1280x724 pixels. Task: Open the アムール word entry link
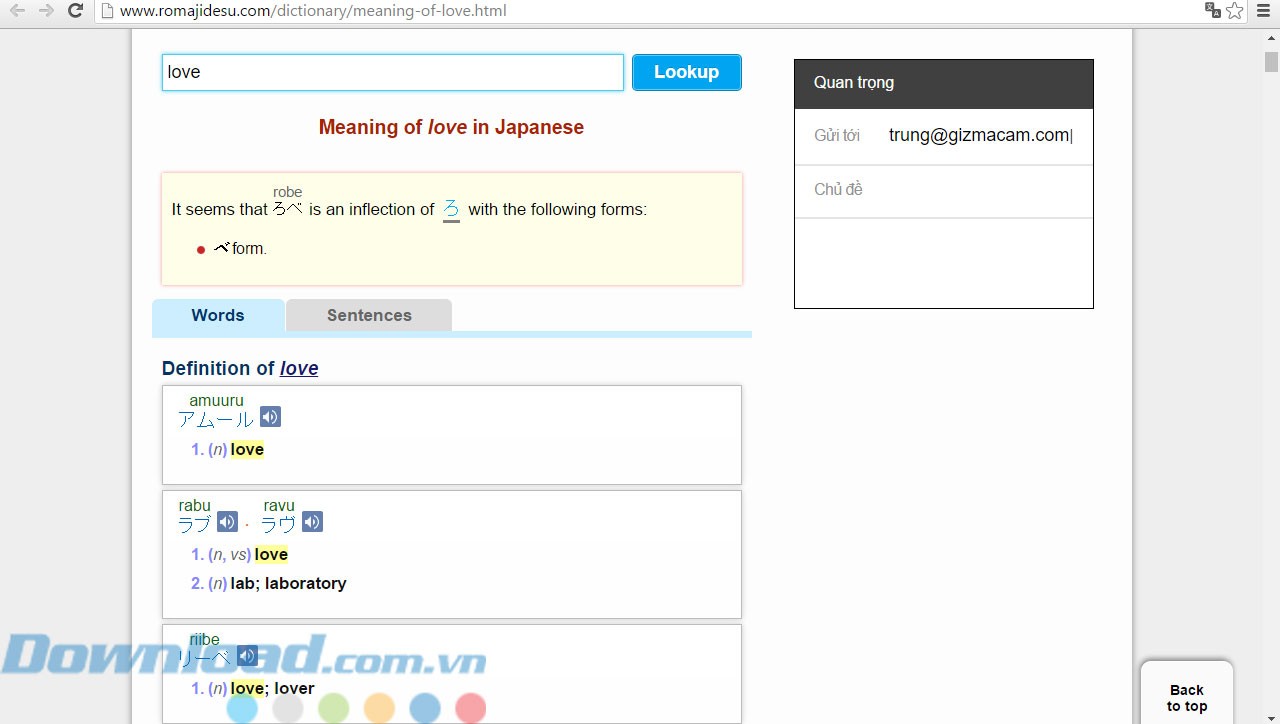pos(215,419)
